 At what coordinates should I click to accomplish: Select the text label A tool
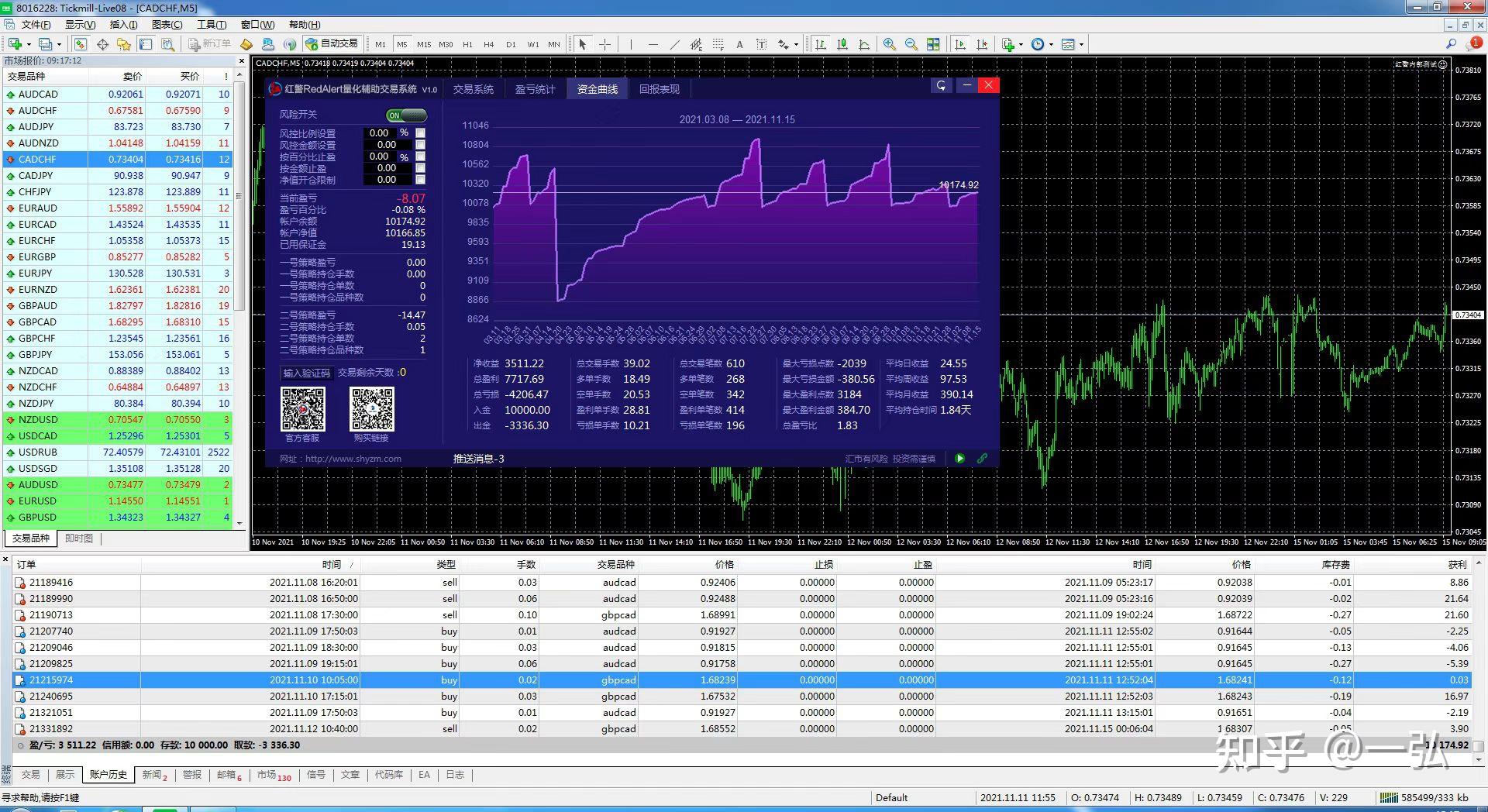tap(739, 44)
